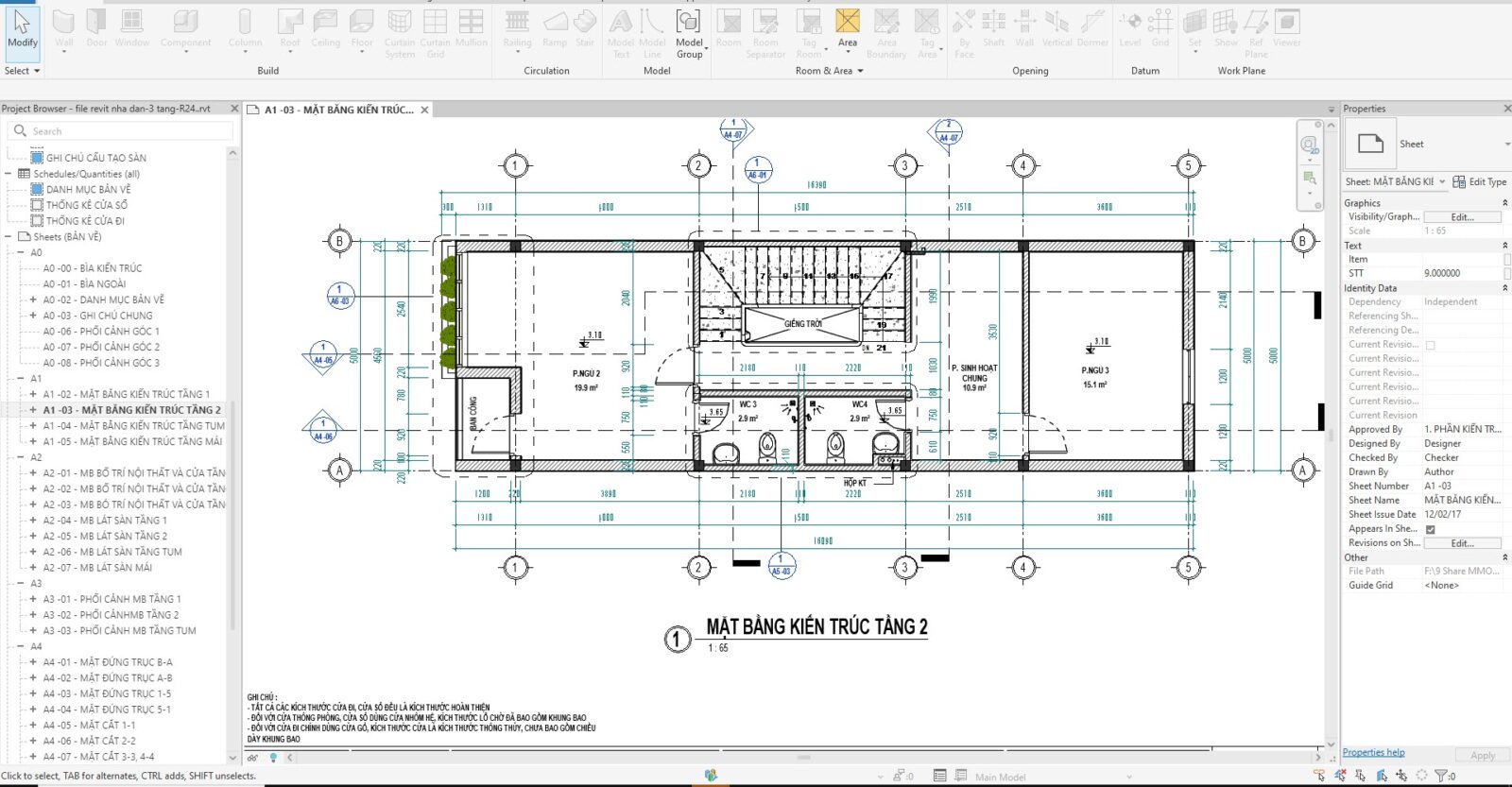Select the Ceiling tool in the ribbon
The height and width of the screenshot is (787, 1512).
[x=325, y=29]
